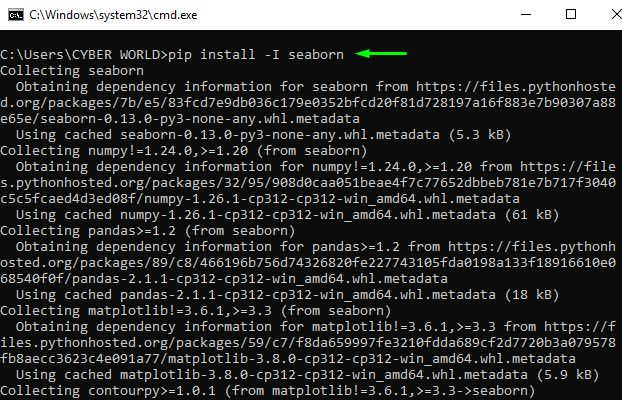Click the 'Collecting pandas>=1.2' line
Image resolution: width=622 pixels, height=400 pixels.
148,231
